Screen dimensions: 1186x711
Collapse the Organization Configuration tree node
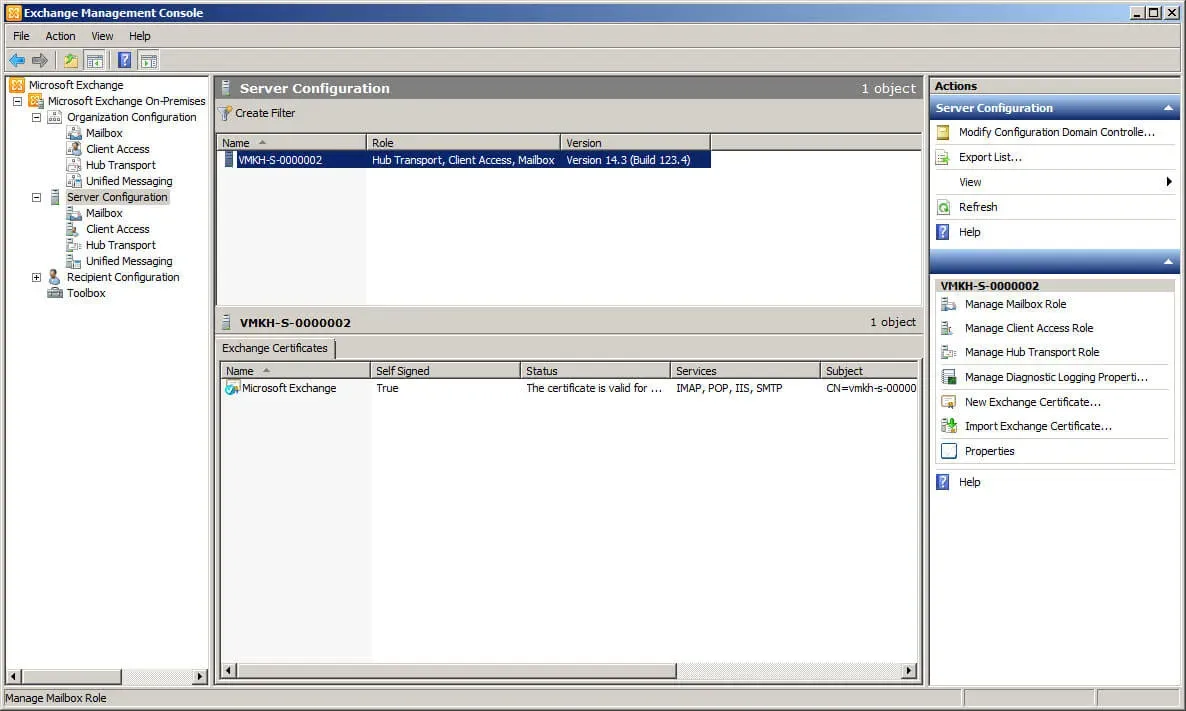[x=36, y=117]
